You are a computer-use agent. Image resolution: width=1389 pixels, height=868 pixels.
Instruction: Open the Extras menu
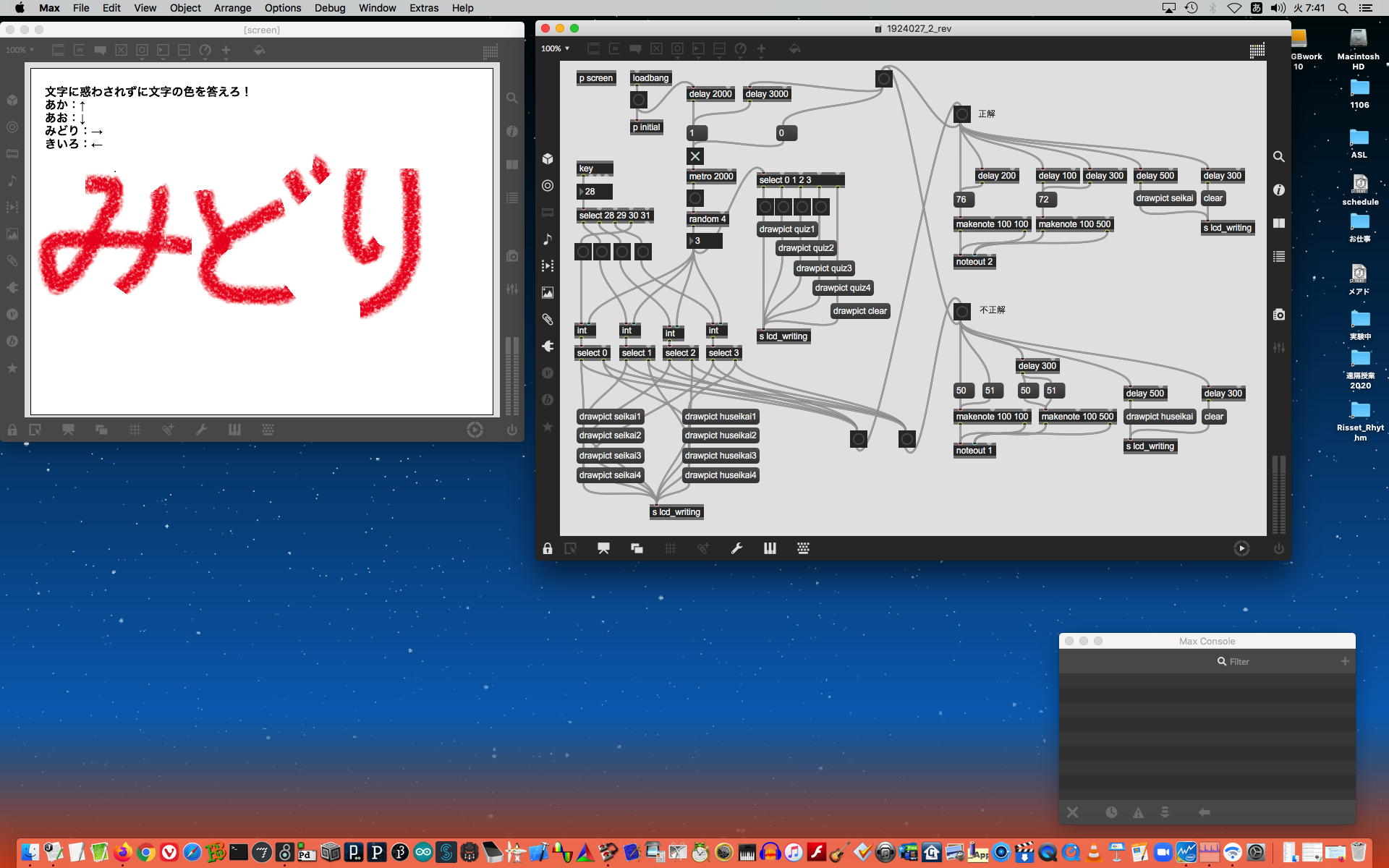point(423,8)
